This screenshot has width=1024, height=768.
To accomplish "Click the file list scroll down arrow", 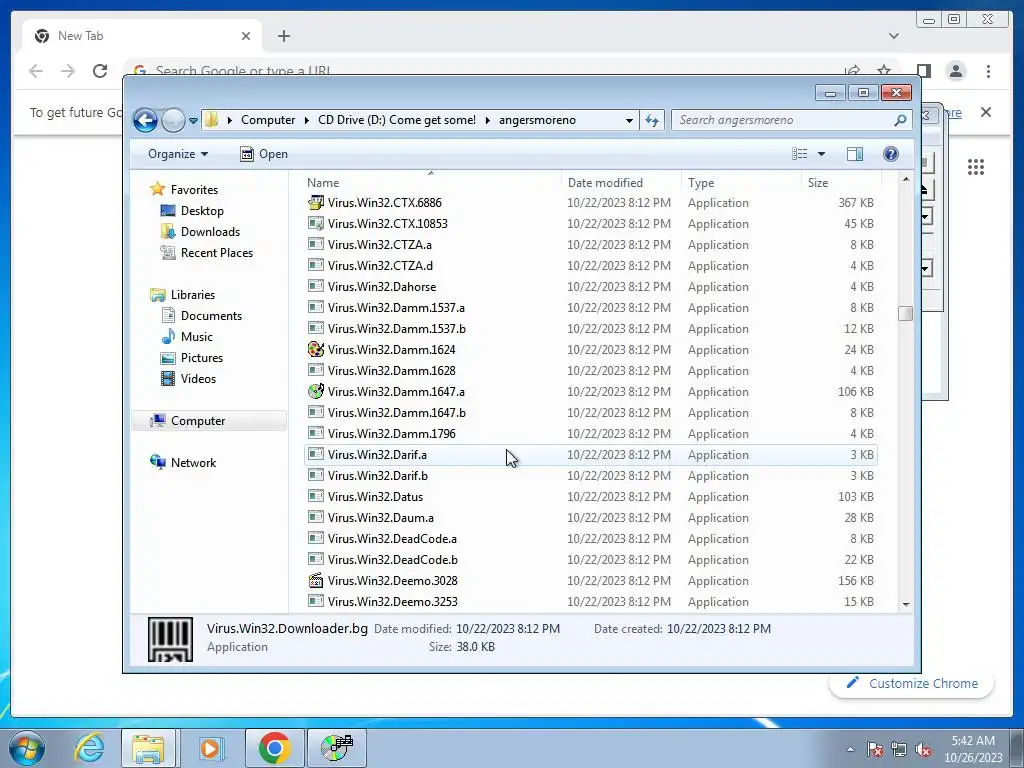I will tap(906, 604).
